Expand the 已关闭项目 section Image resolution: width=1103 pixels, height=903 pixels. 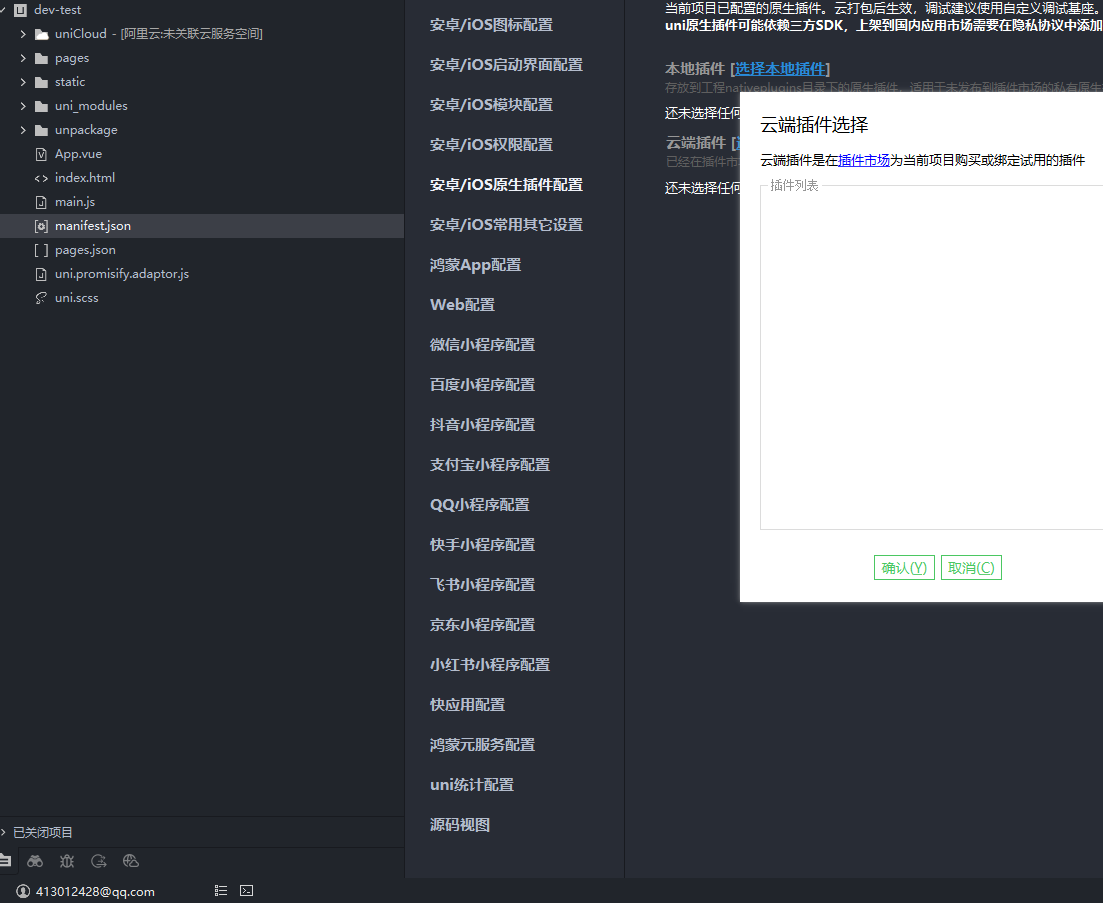[4, 832]
